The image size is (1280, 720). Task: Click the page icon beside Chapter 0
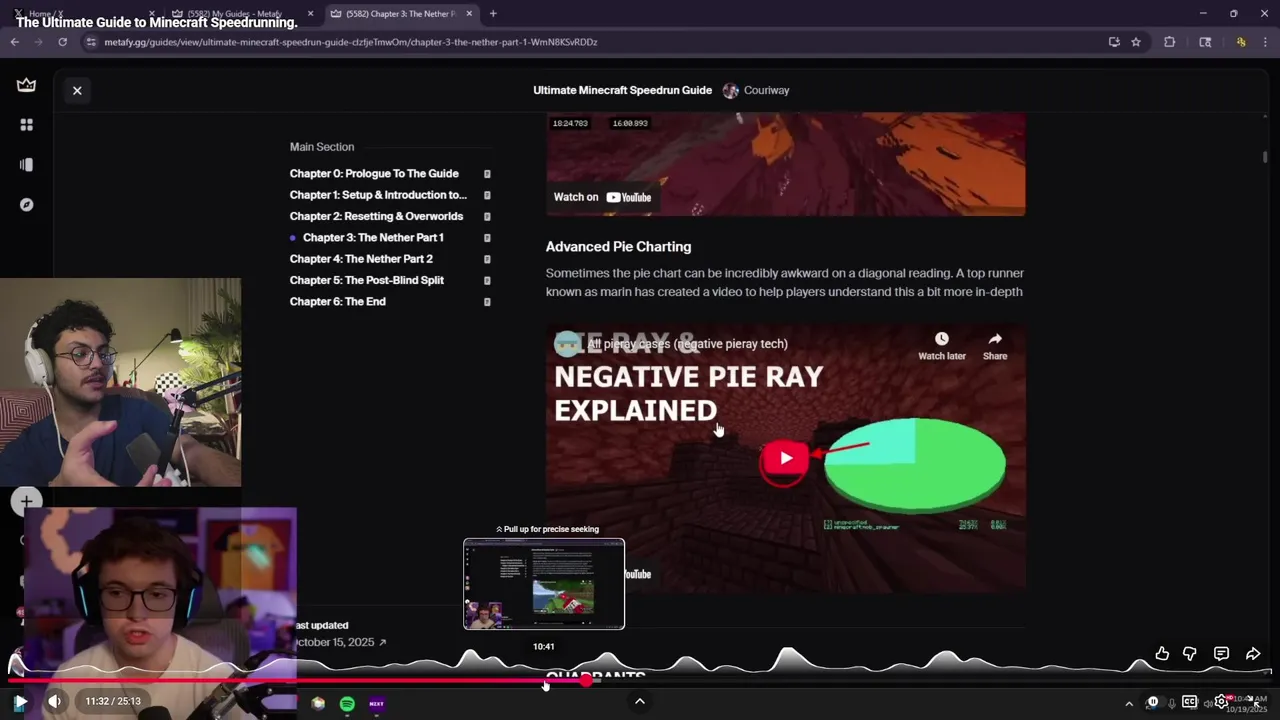487,174
